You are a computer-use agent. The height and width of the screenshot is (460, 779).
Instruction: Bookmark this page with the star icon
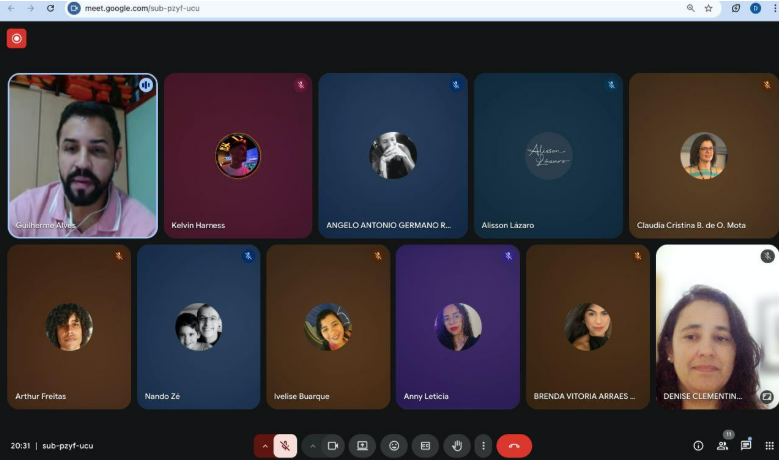[x=708, y=8]
